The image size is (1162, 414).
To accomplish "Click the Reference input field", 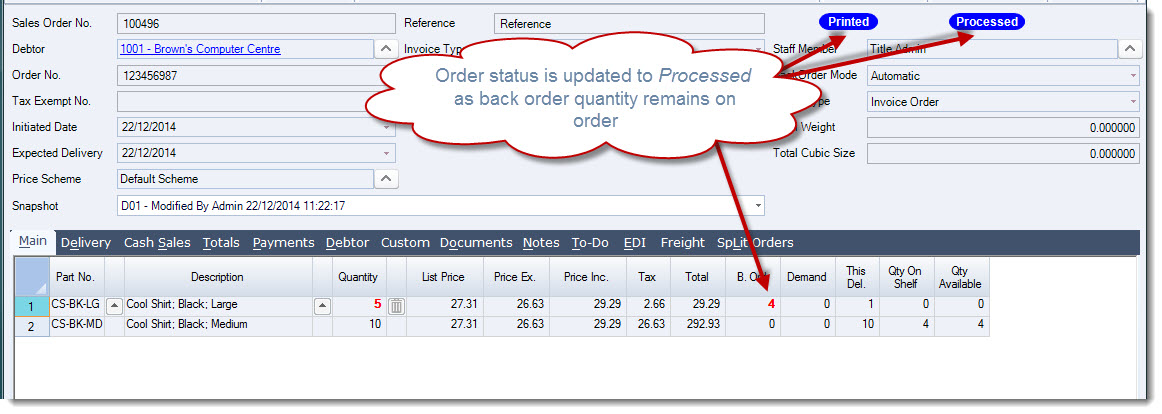I will [629, 24].
